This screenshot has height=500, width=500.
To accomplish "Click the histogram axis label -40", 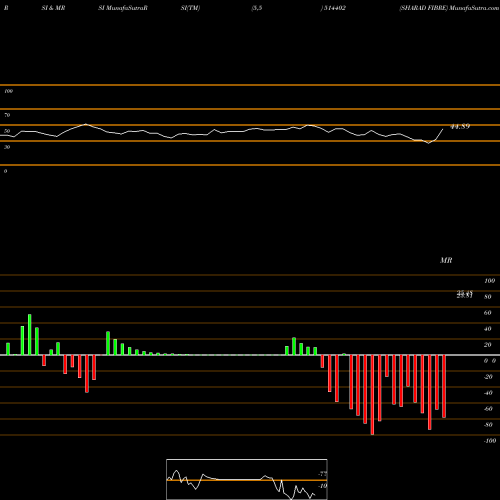I will click(x=488, y=393).
